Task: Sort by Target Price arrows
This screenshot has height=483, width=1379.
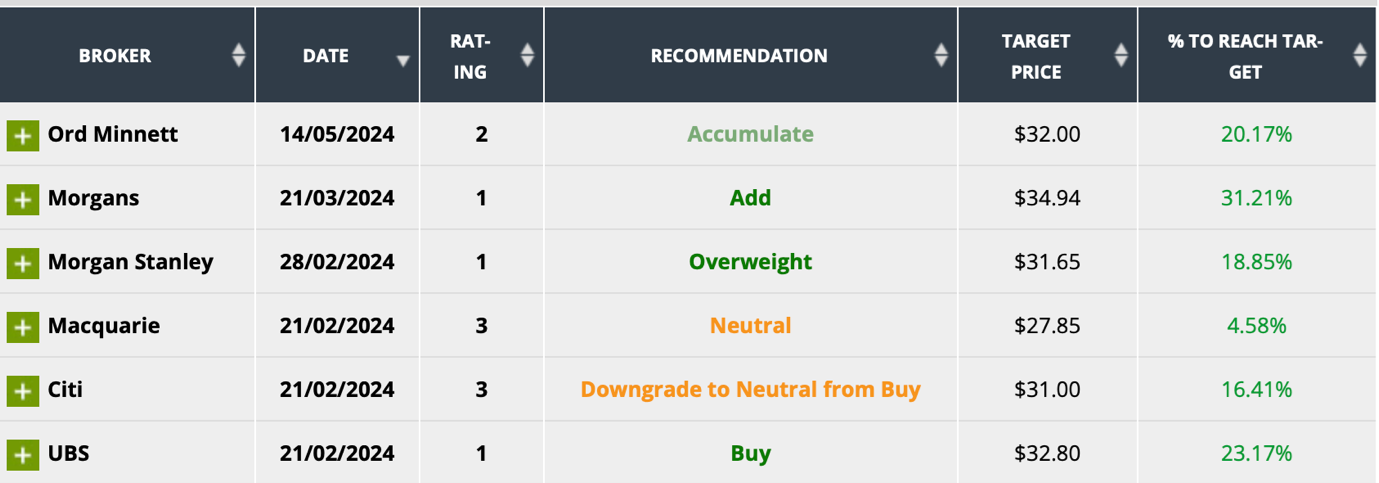Action: click(x=1121, y=56)
